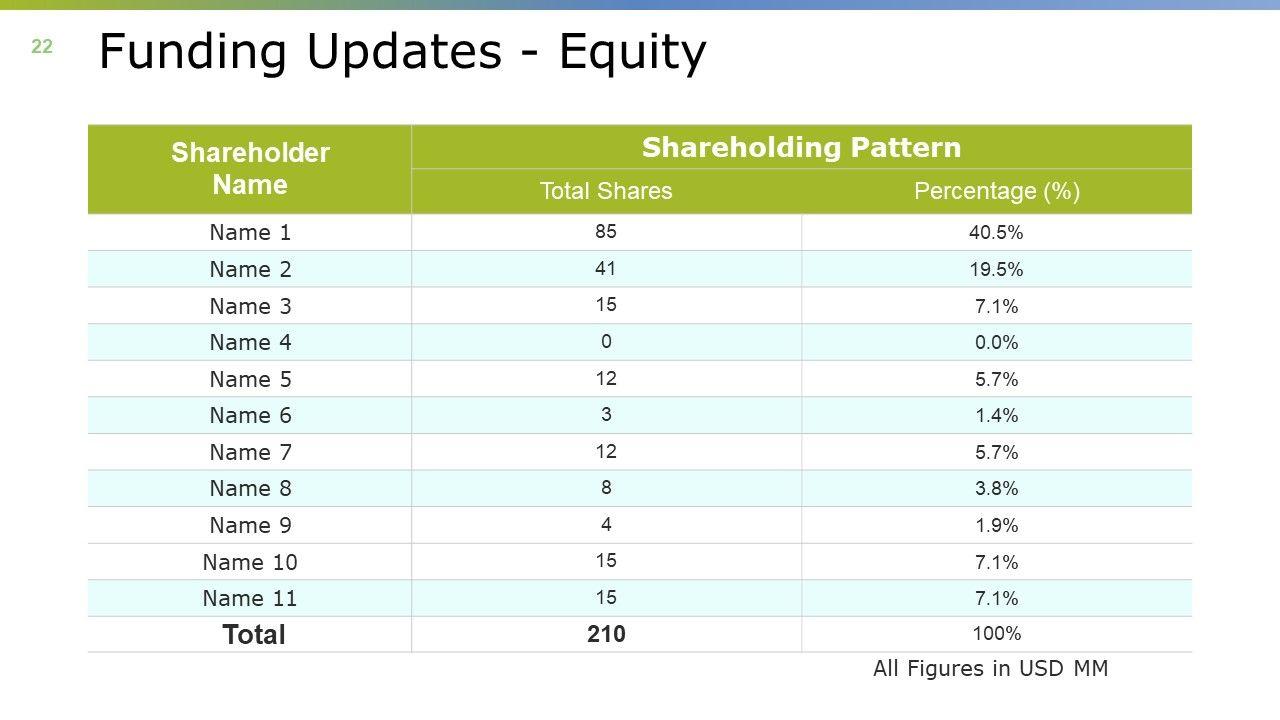Click the Shareholder Name column header

(250, 169)
